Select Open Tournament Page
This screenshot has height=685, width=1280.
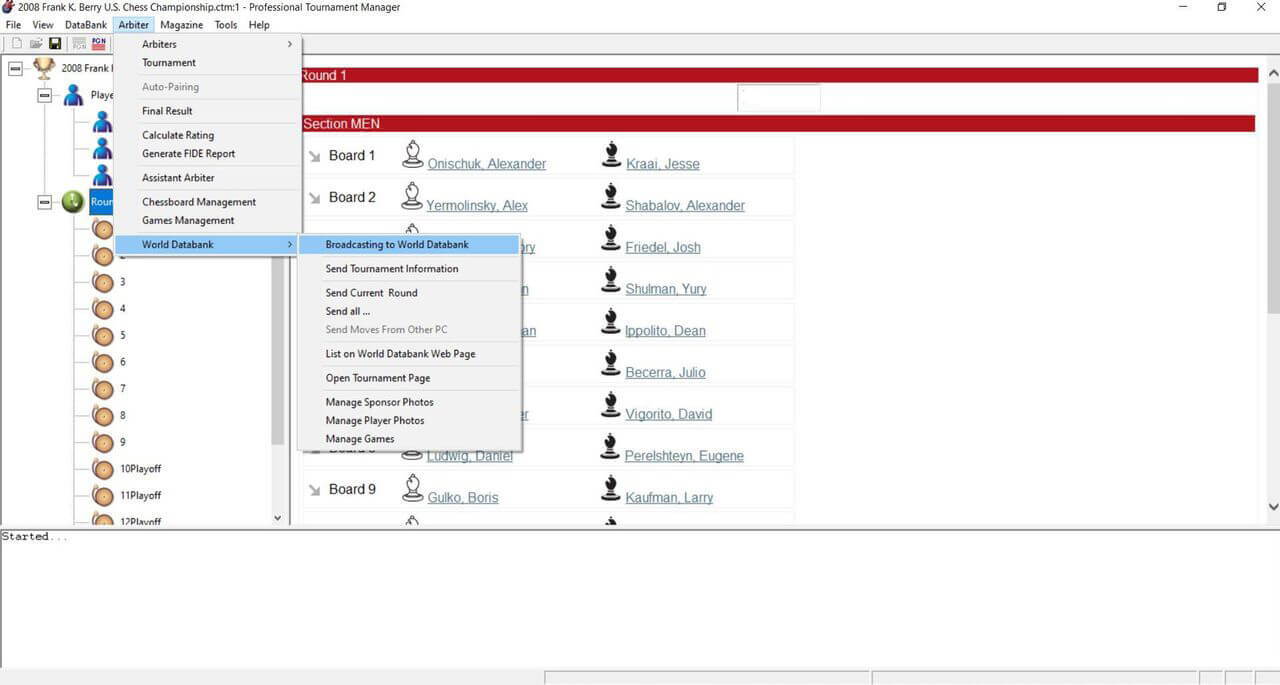pyautogui.click(x=410, y=378)
